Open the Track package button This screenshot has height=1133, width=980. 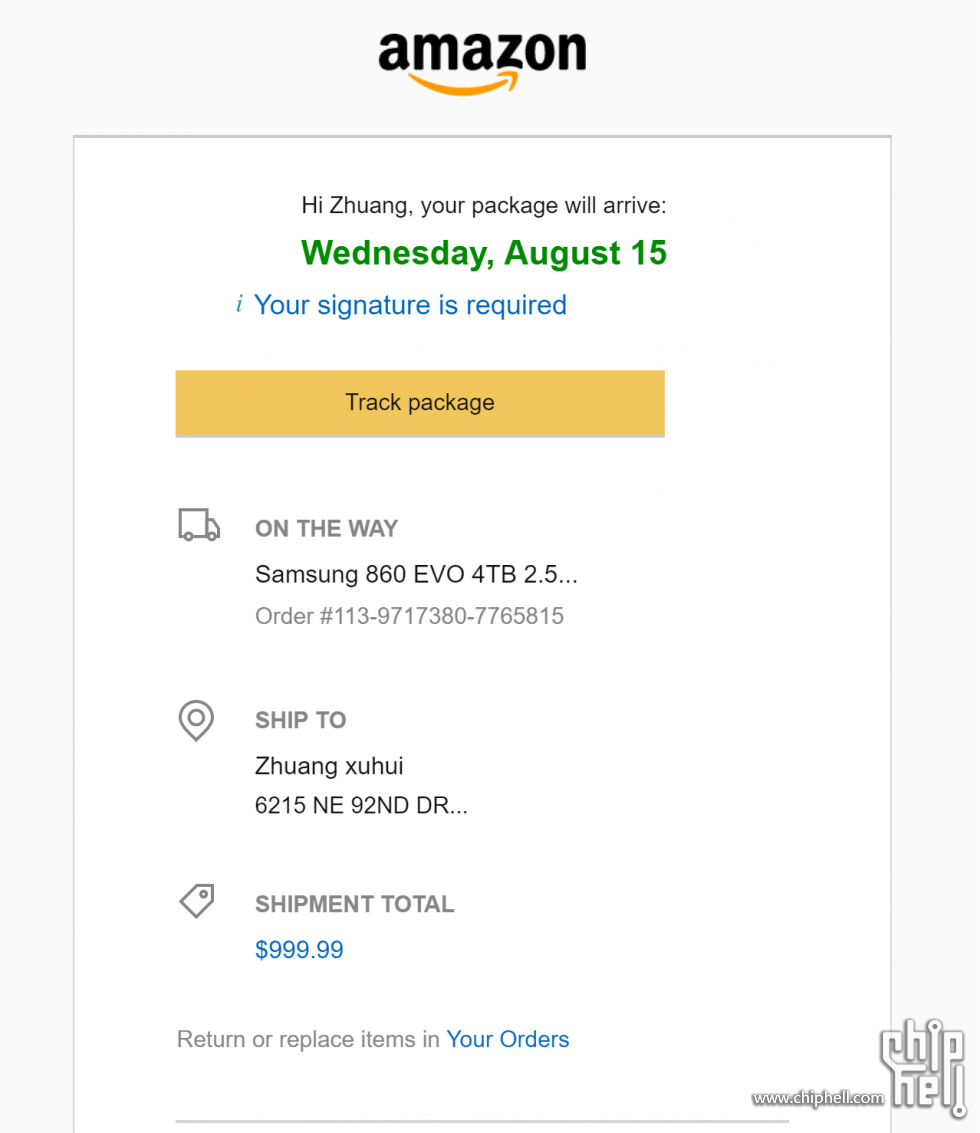[x=420, y=403]
